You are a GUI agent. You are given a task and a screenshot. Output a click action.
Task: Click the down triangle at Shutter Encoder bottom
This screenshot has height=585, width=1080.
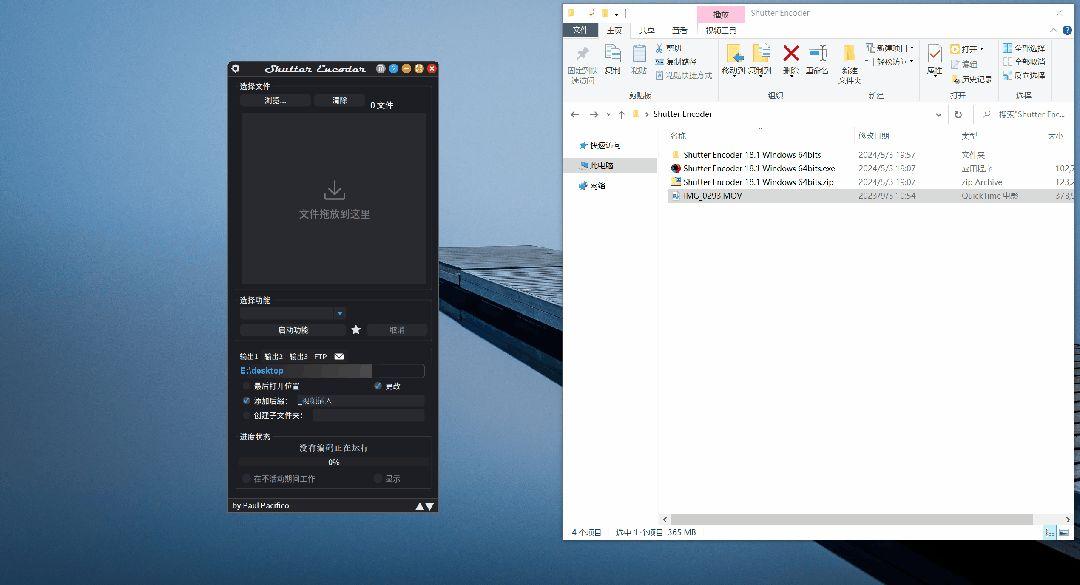430,506
